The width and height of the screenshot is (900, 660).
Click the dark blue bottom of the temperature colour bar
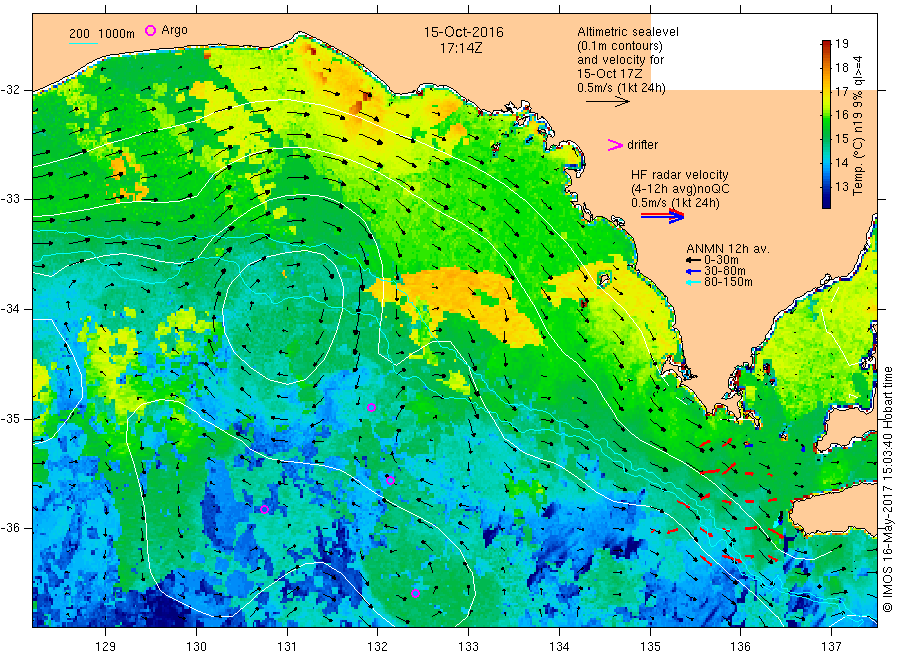pos(826,201)
